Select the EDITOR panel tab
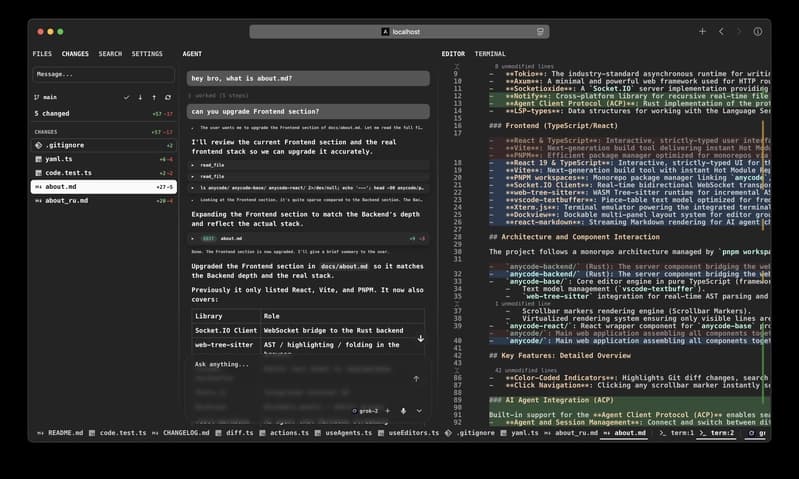 tap(453, 54)
